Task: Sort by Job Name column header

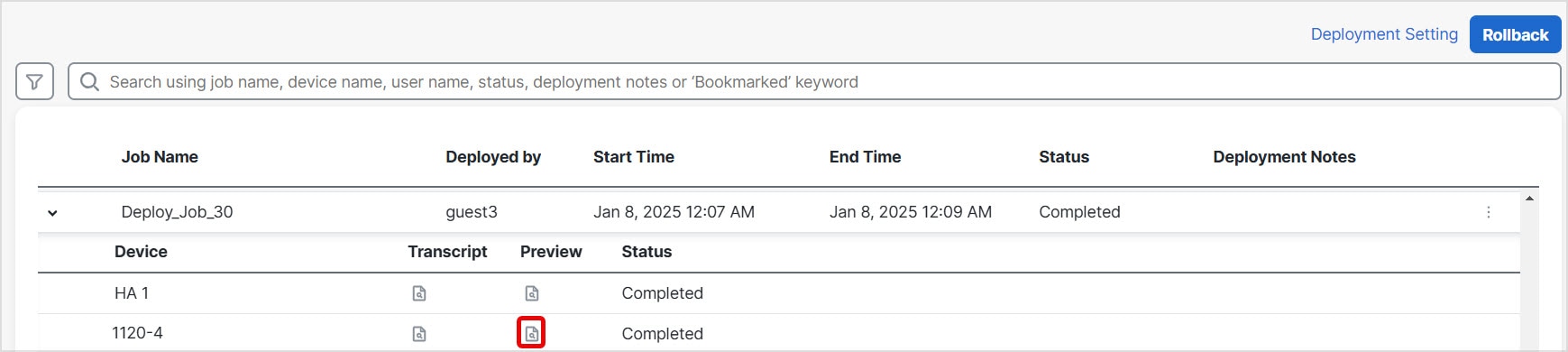Action: 160,157
